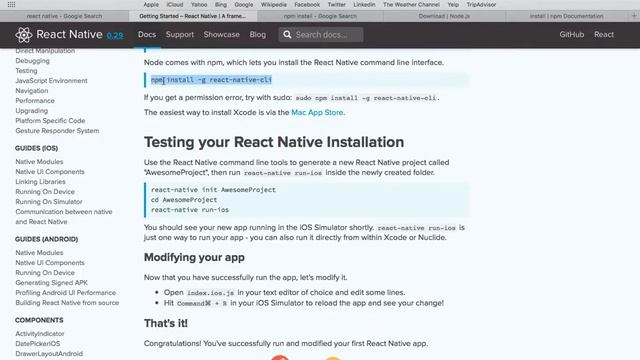The height and width of the screenshot is (360, 640).
Task: Open the Apple bookmark
Action: point(151,4)
